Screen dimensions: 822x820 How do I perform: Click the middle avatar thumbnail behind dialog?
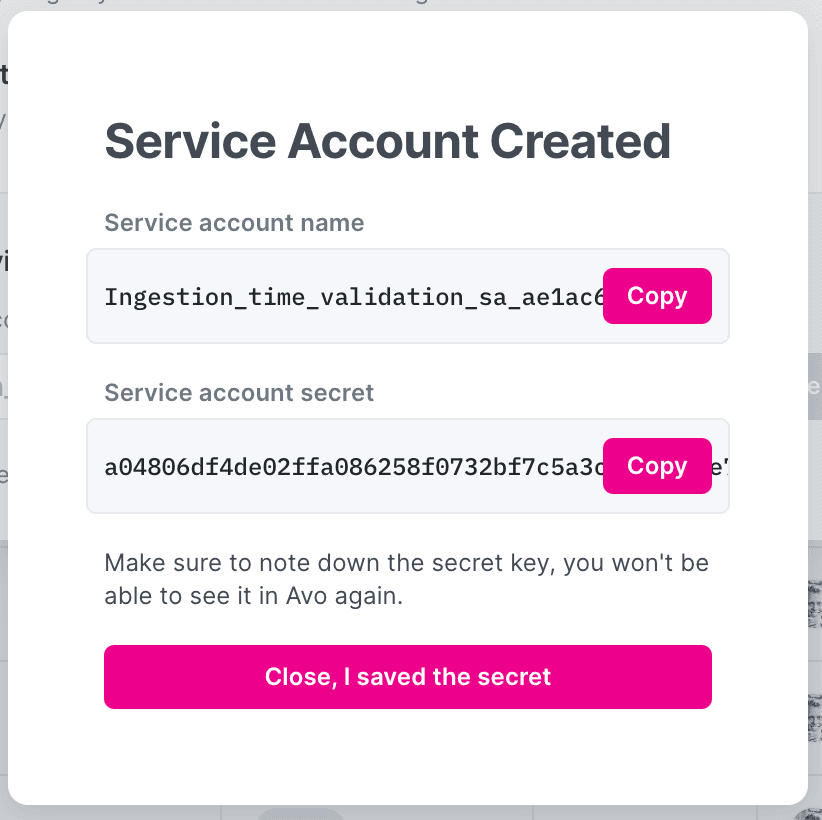click(814, 708)
